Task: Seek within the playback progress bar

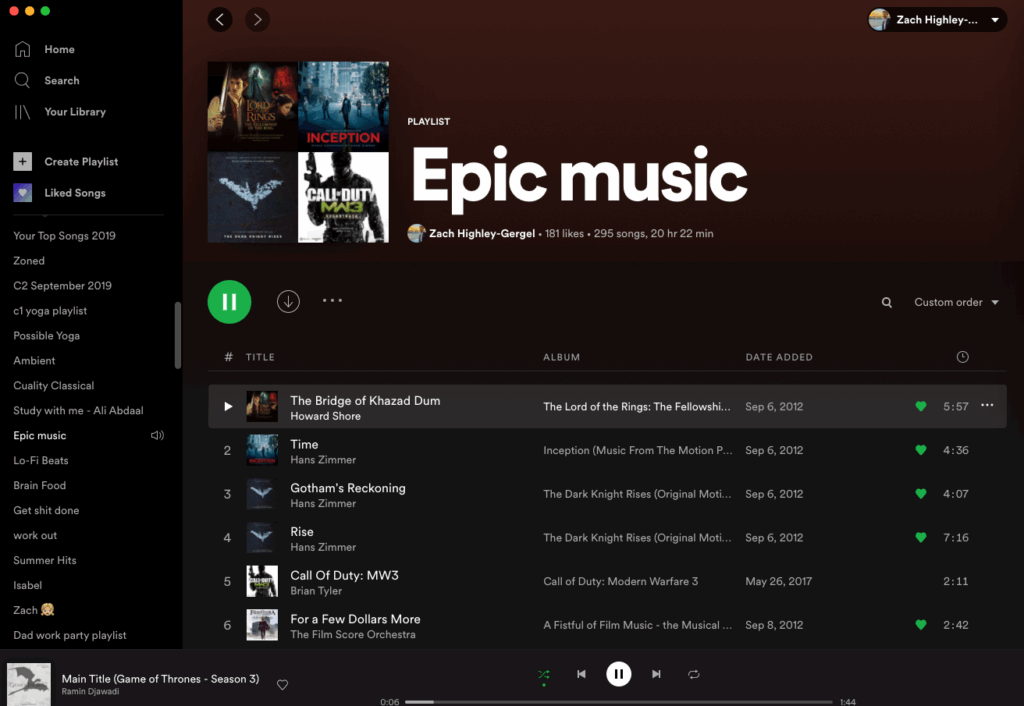Action: 618,702
